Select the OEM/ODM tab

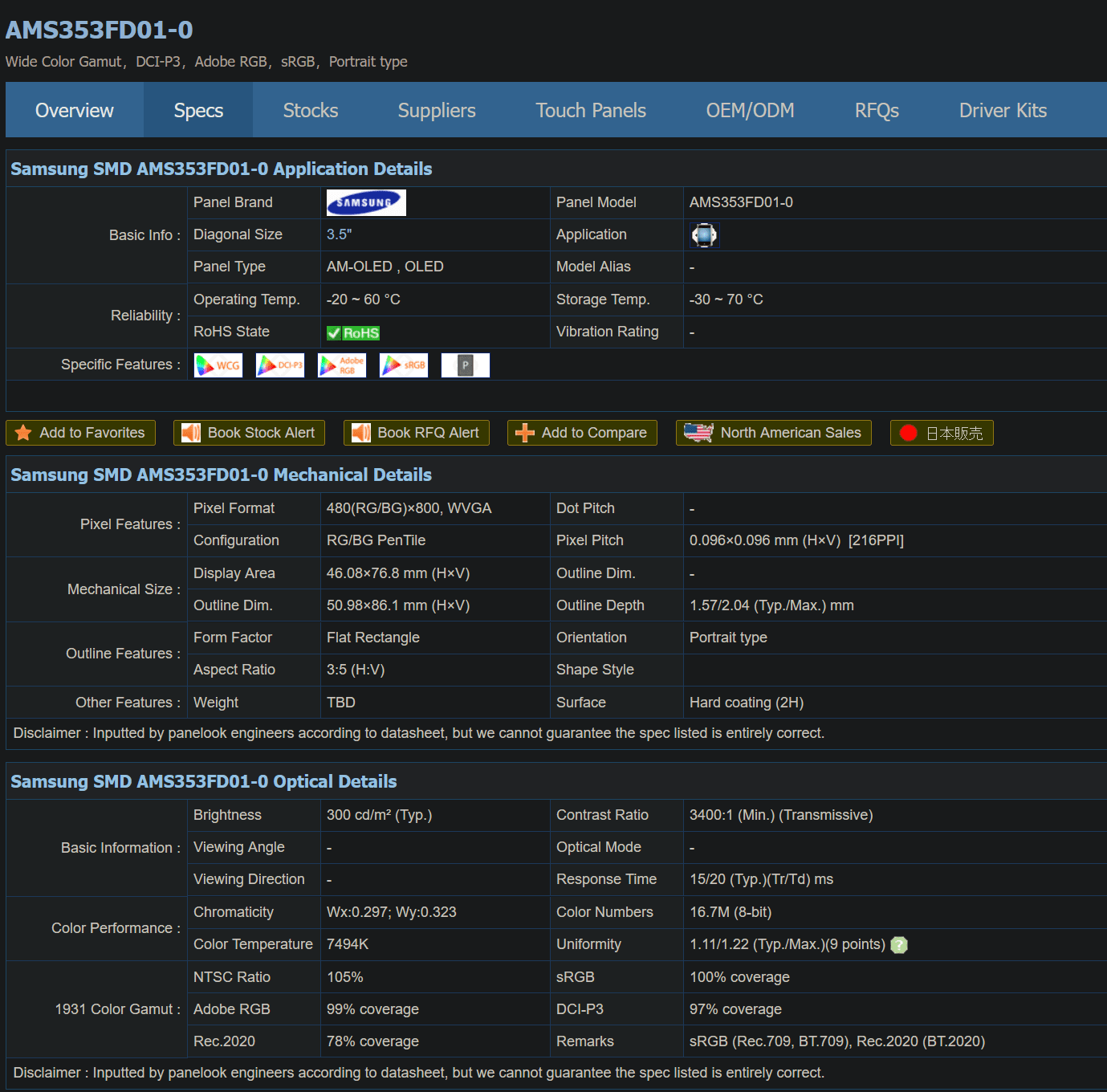pyautogui.click(x=750, y=110)
